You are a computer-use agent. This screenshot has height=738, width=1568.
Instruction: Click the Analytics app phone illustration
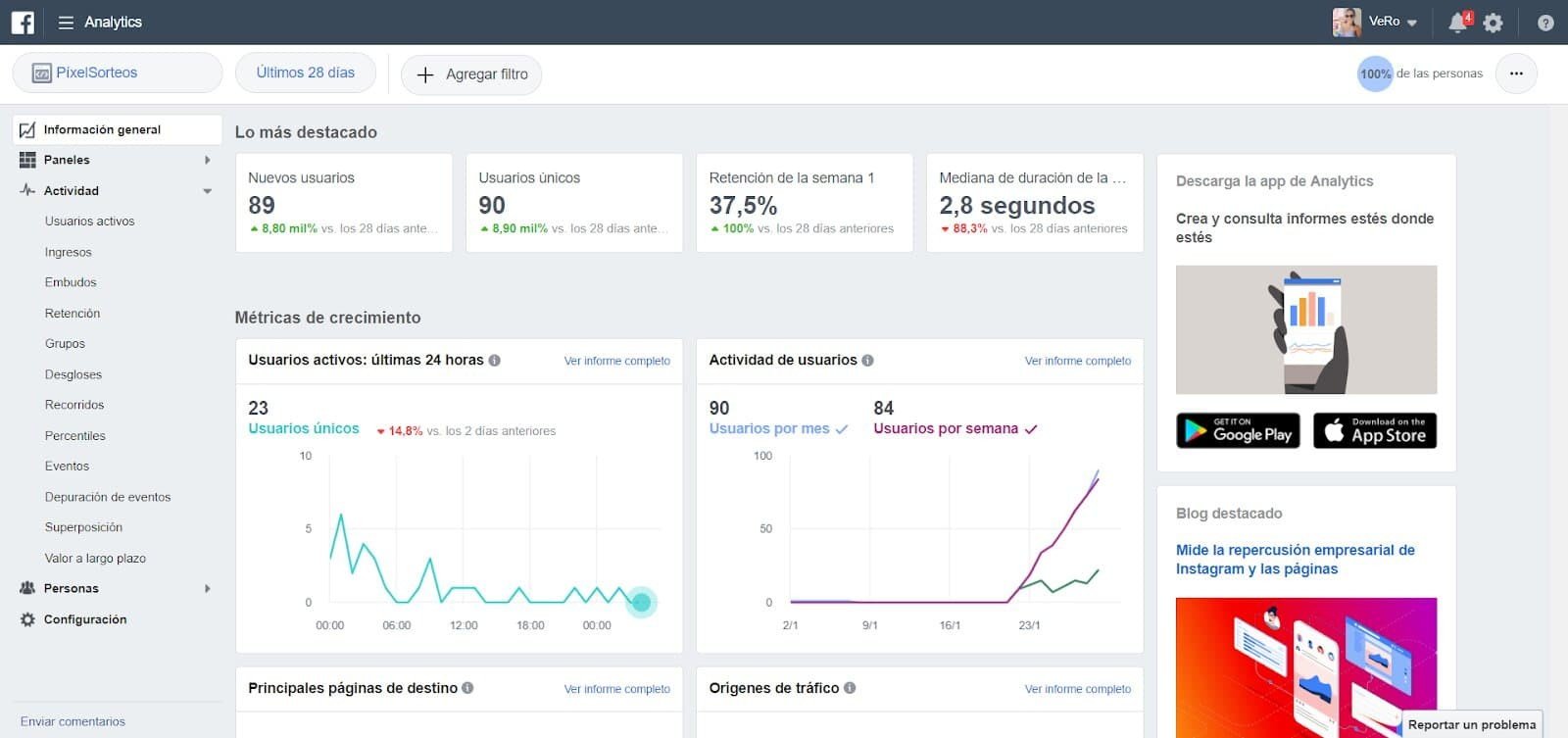(1306, 329)
